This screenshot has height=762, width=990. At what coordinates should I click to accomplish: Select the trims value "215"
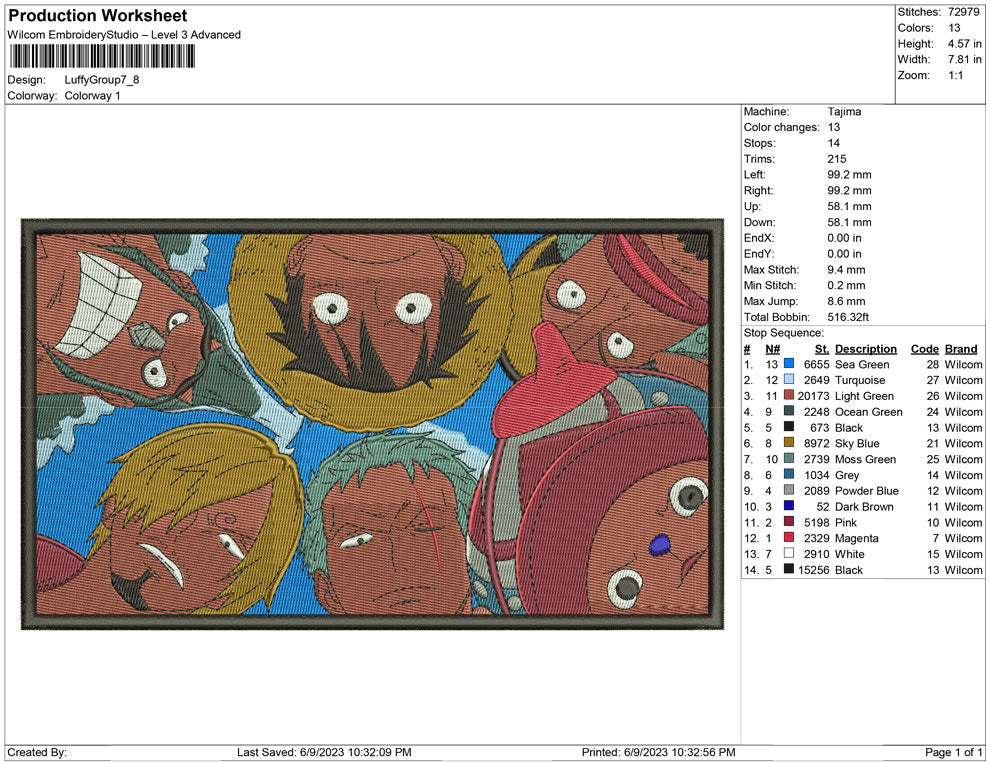(x=837, y=158)
